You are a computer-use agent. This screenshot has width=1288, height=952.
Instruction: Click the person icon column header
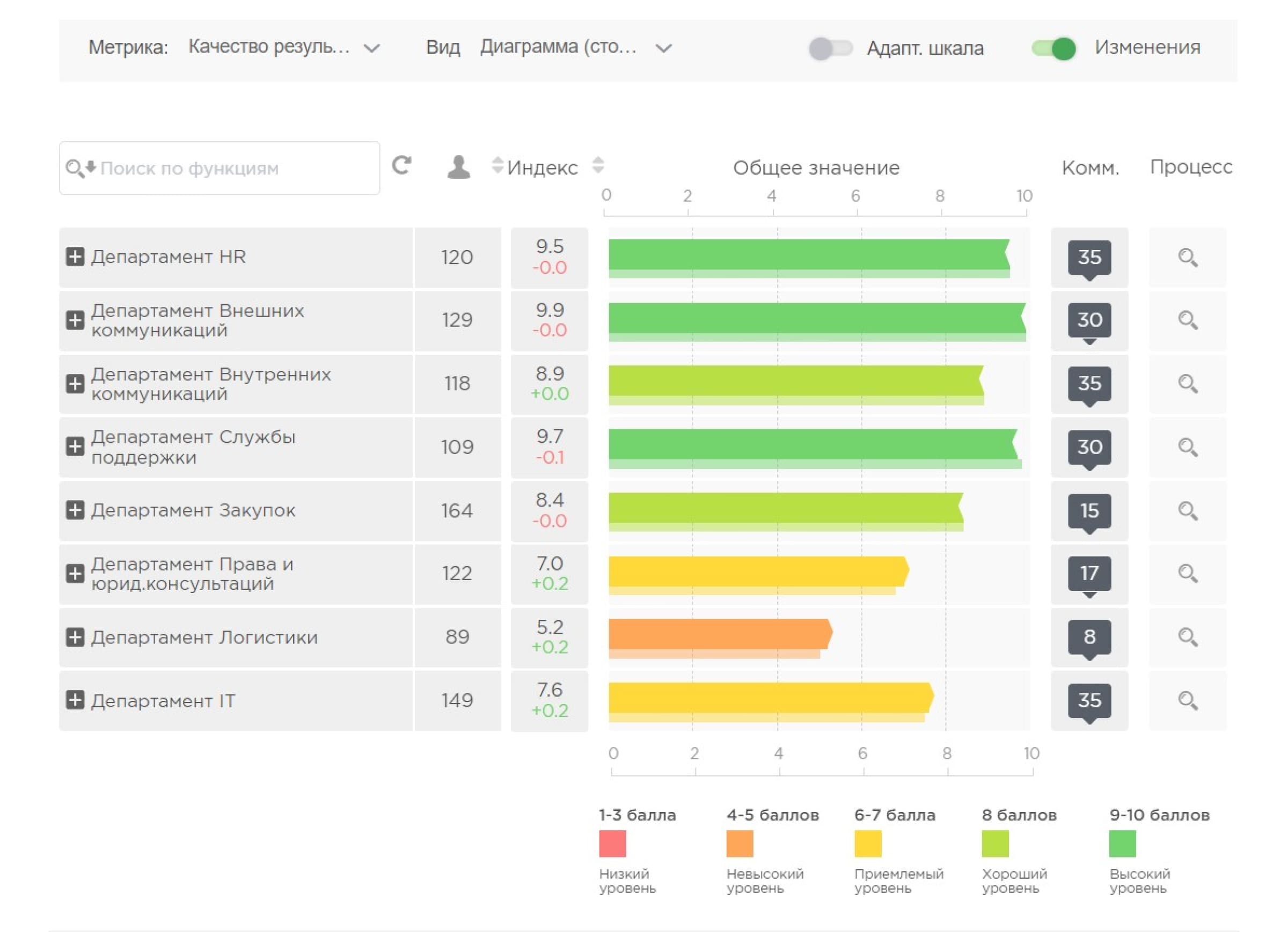pos(458,167)
